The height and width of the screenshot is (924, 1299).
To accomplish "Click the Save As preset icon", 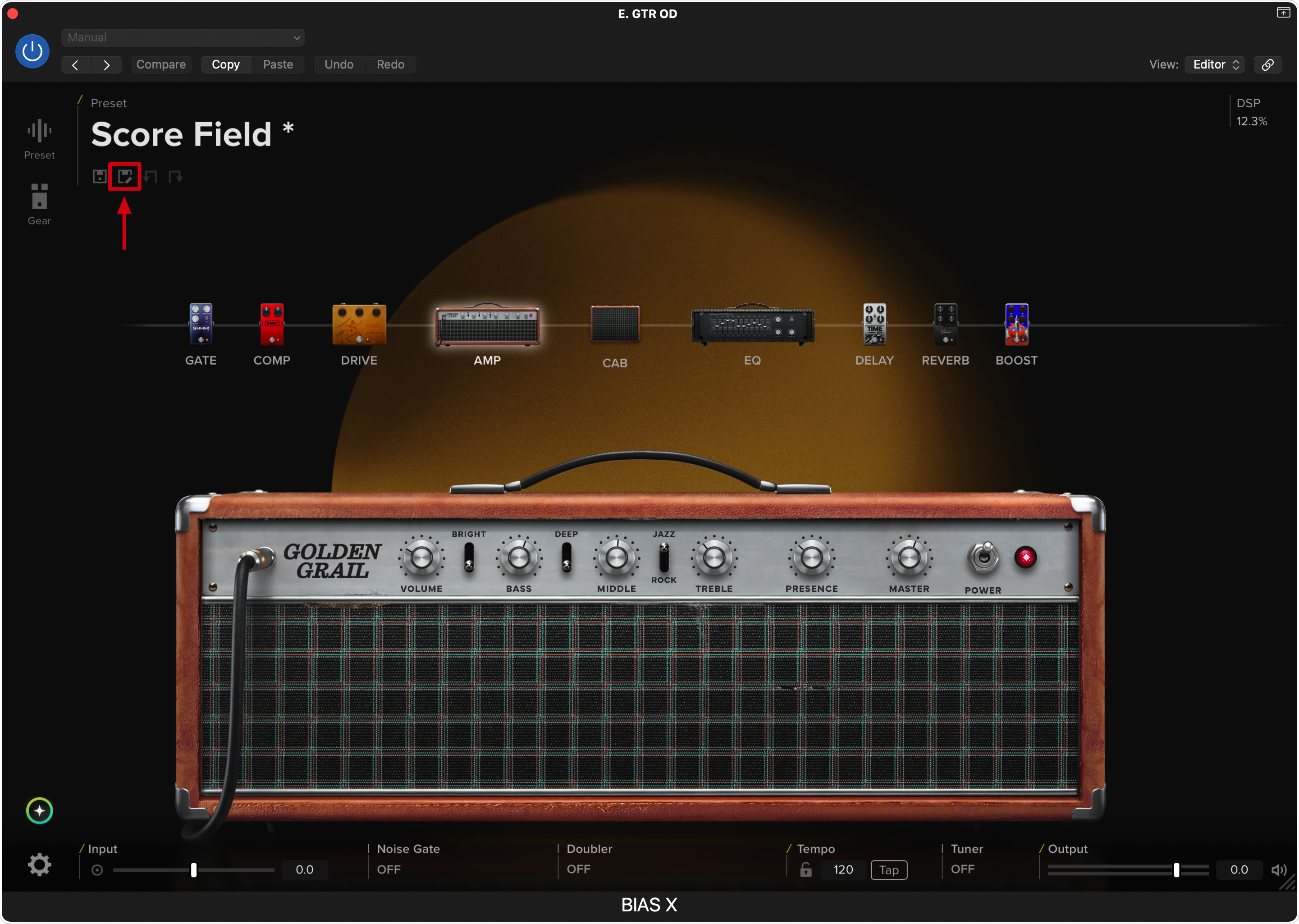I will coord(124,176).
